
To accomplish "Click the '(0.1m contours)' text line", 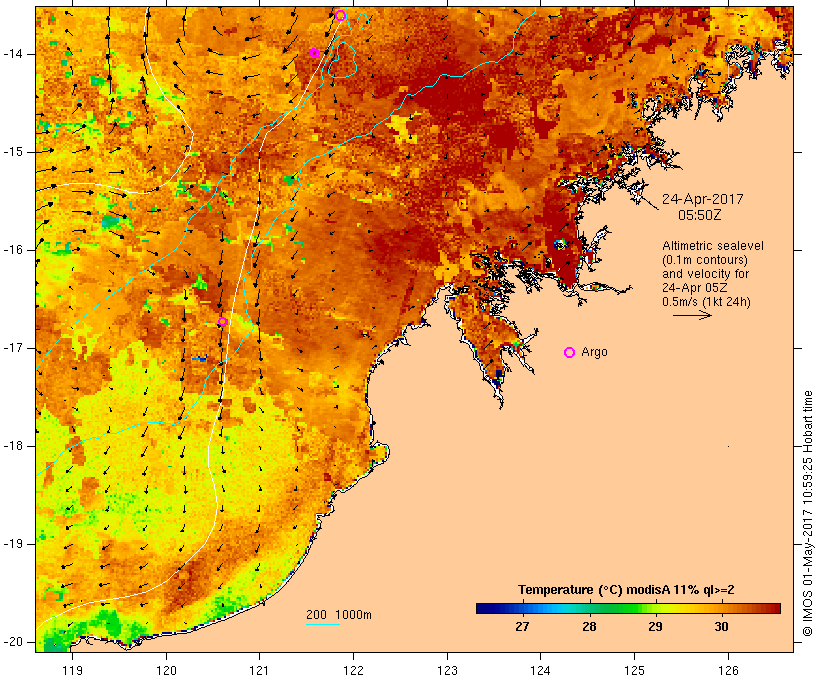I will [705, 260].
